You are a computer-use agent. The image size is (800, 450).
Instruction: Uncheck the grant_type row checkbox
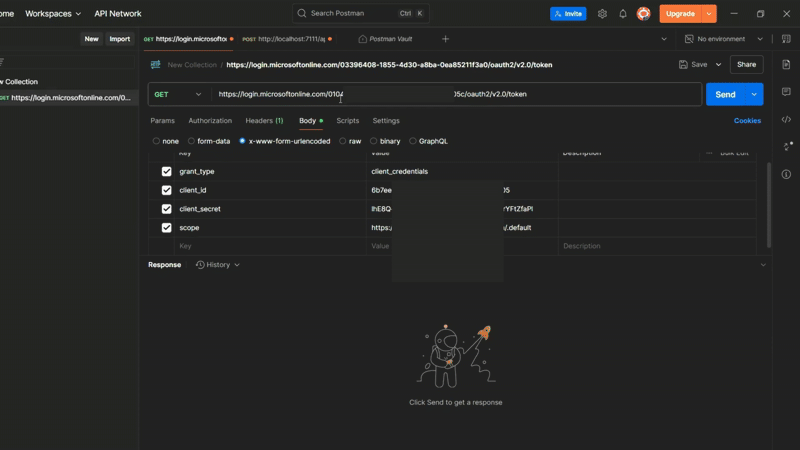point(166,171)
